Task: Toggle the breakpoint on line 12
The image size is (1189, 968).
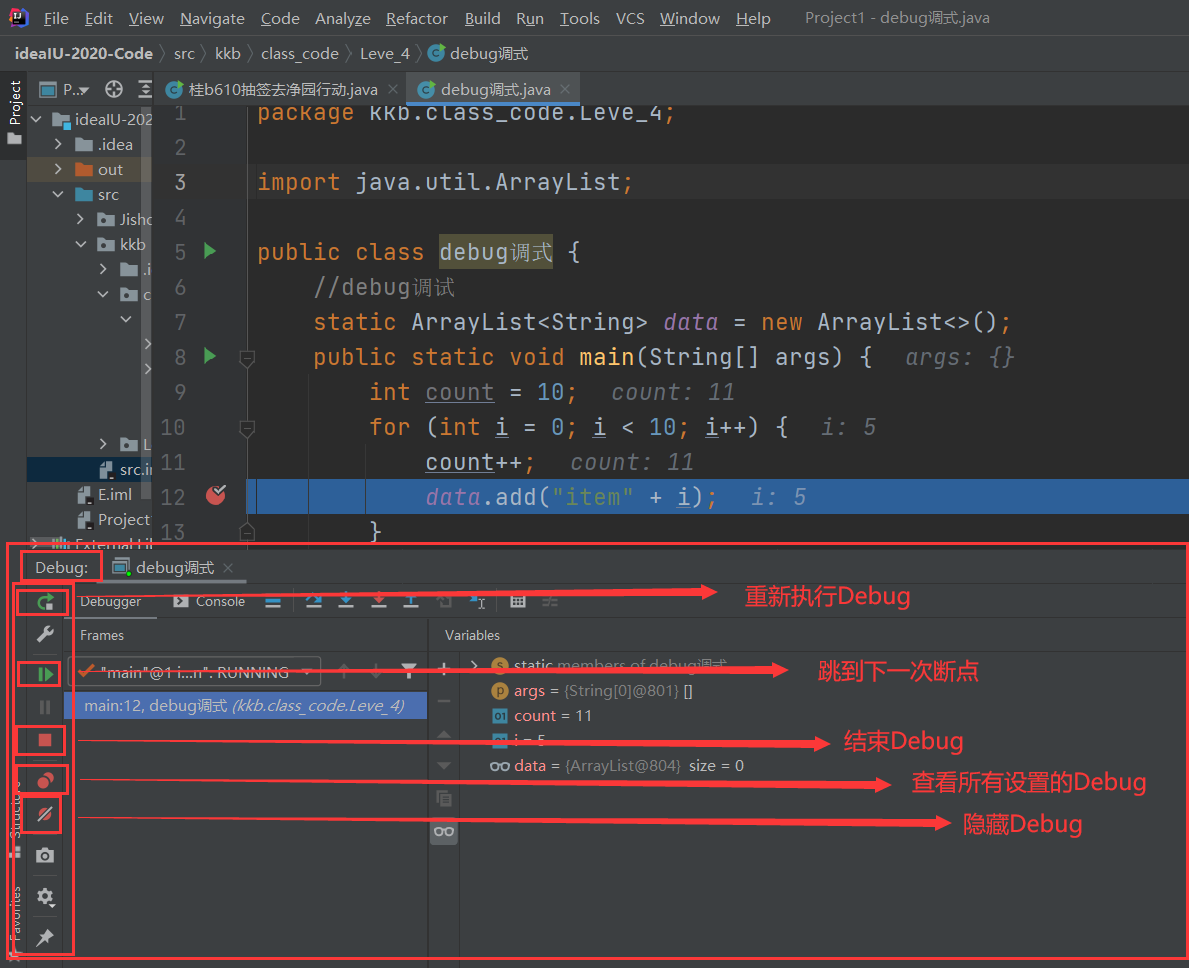Action: click(216, 496)
